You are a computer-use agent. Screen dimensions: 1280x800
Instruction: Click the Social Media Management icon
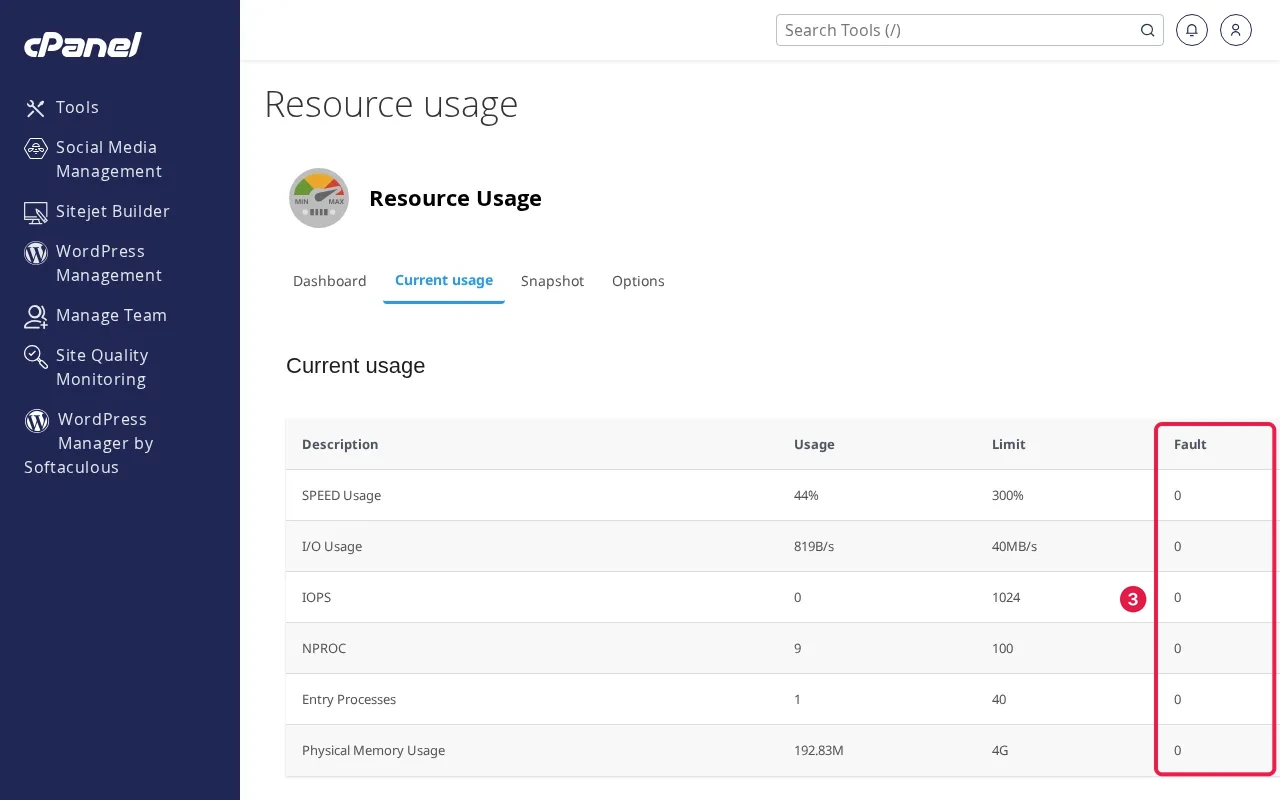click(36, 148)
